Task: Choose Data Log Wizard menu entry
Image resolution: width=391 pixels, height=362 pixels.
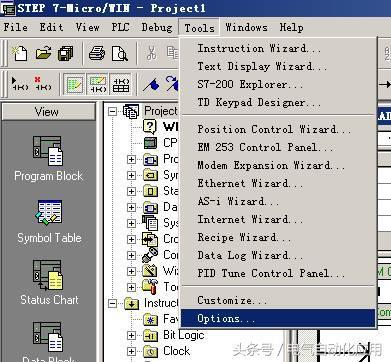Action: (279, 255)
